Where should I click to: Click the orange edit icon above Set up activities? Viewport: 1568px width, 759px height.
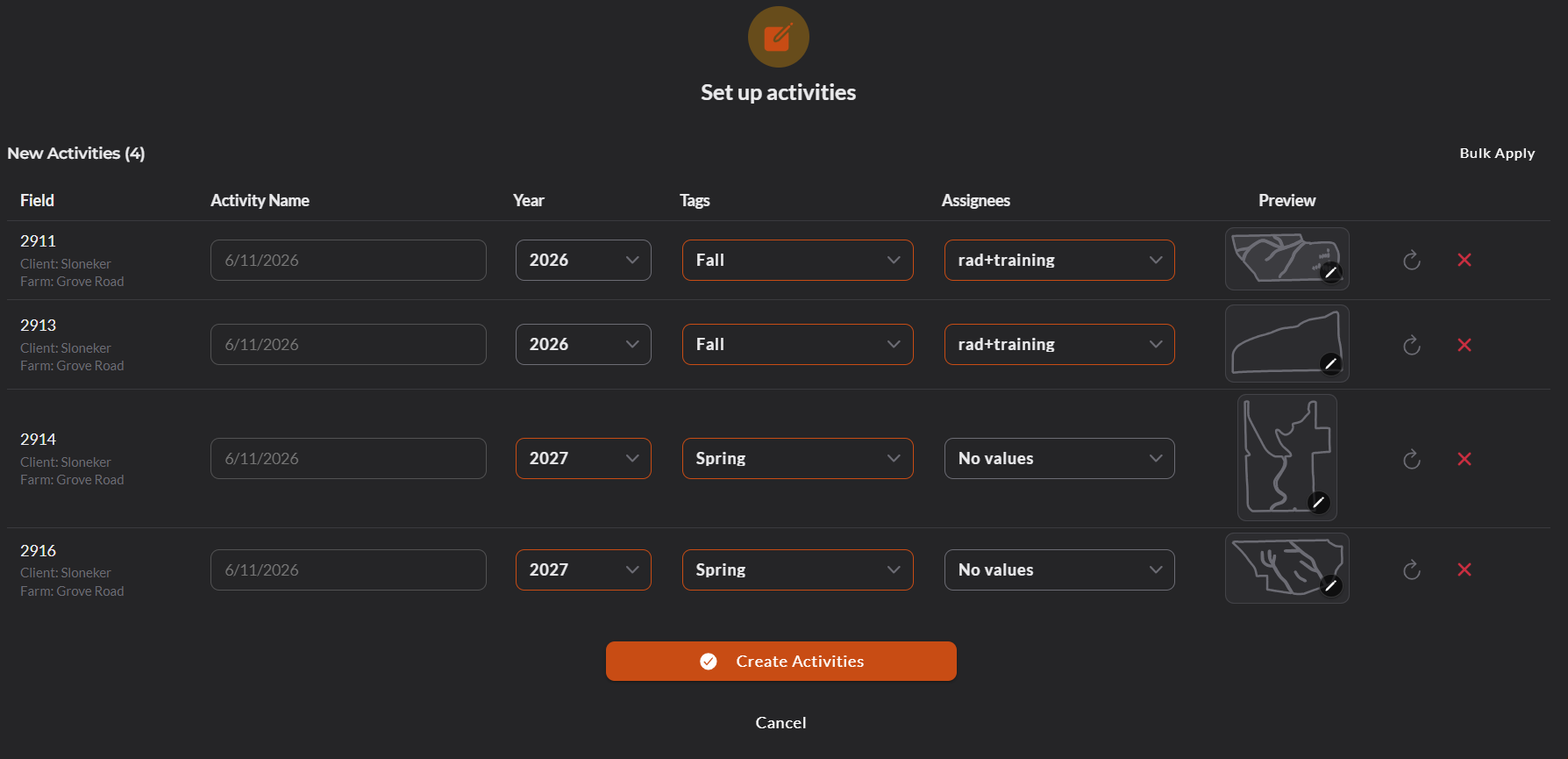click(x=778, y=37)
